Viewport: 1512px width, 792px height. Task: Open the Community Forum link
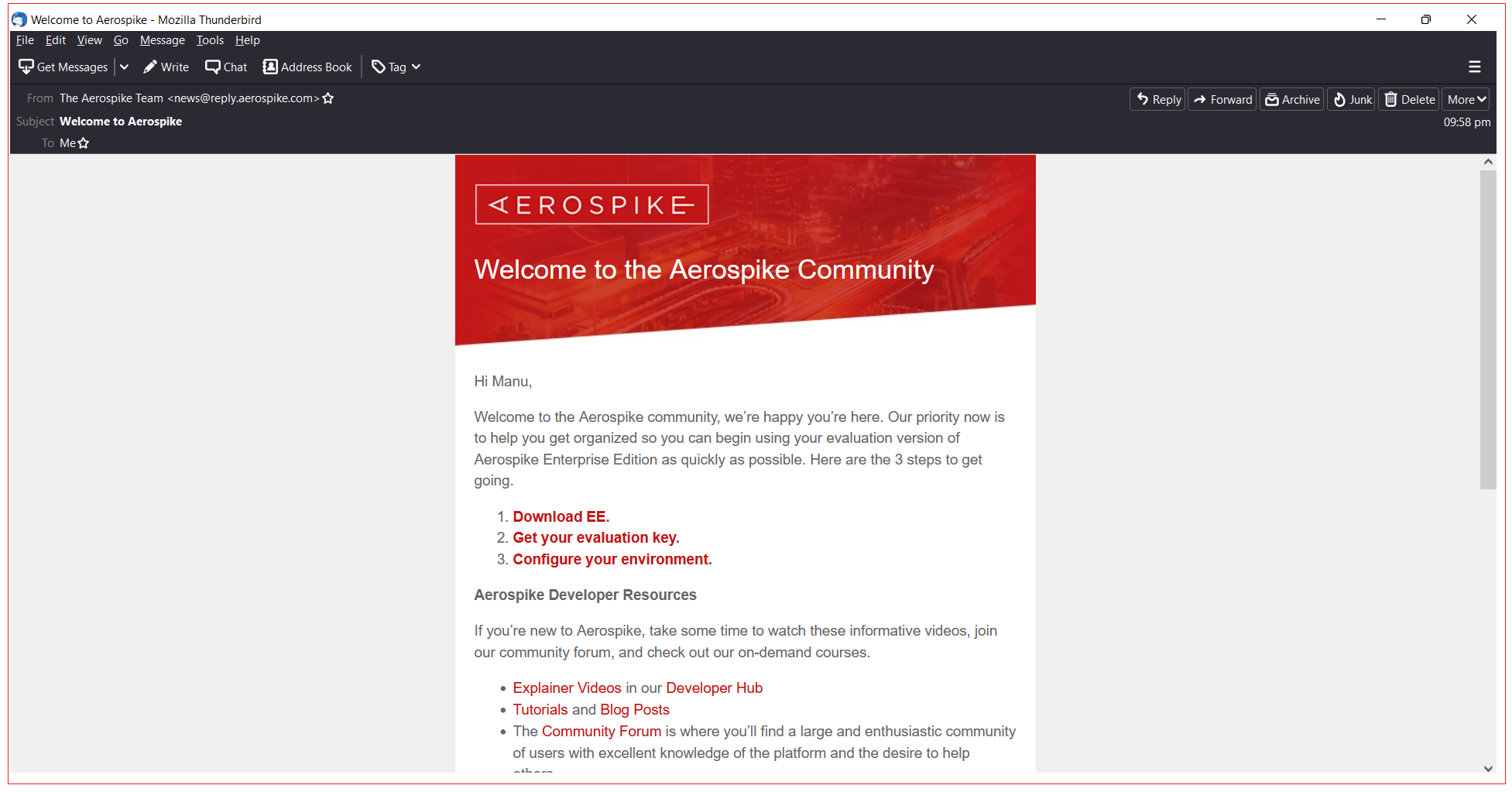click(602, 731)
